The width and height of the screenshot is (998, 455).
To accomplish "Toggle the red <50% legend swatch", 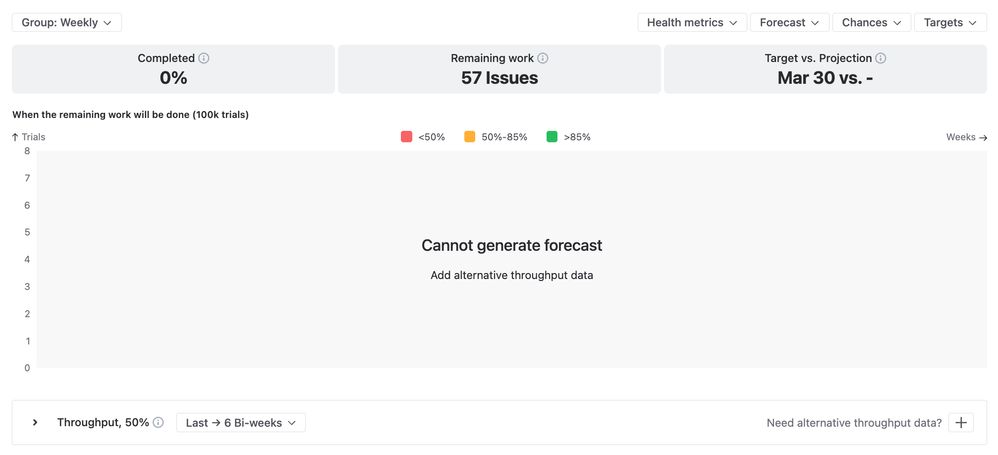I will coord(407,137).
